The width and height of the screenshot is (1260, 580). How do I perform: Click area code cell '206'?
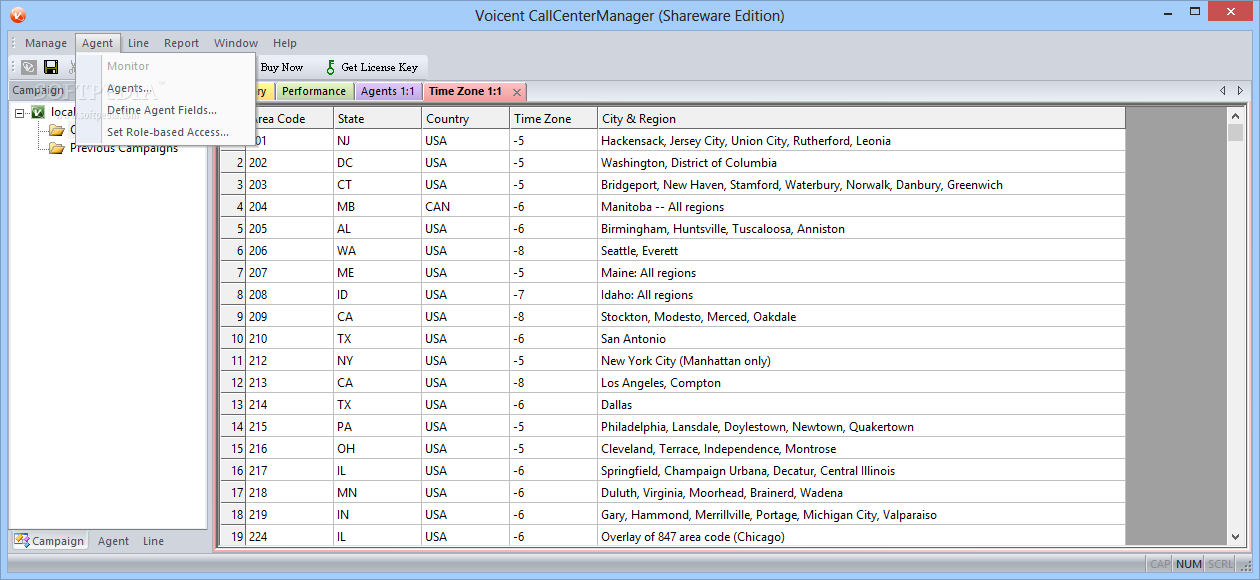click(290, 251)
